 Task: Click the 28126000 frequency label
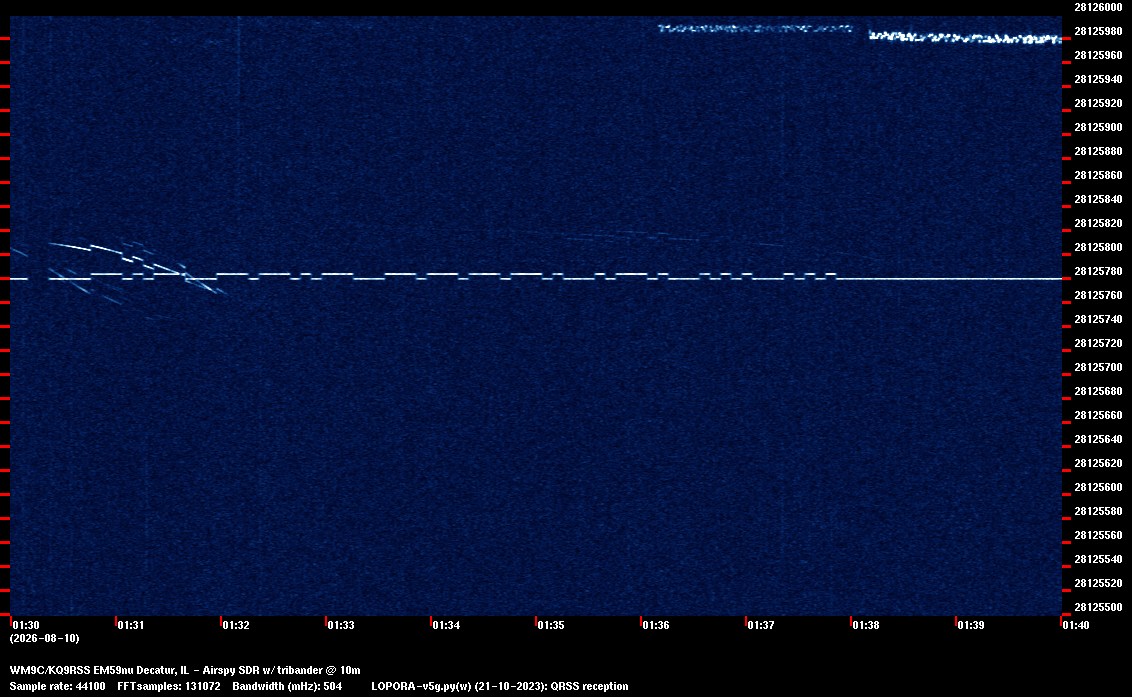pyautogui.click(x=1098, y=7)
